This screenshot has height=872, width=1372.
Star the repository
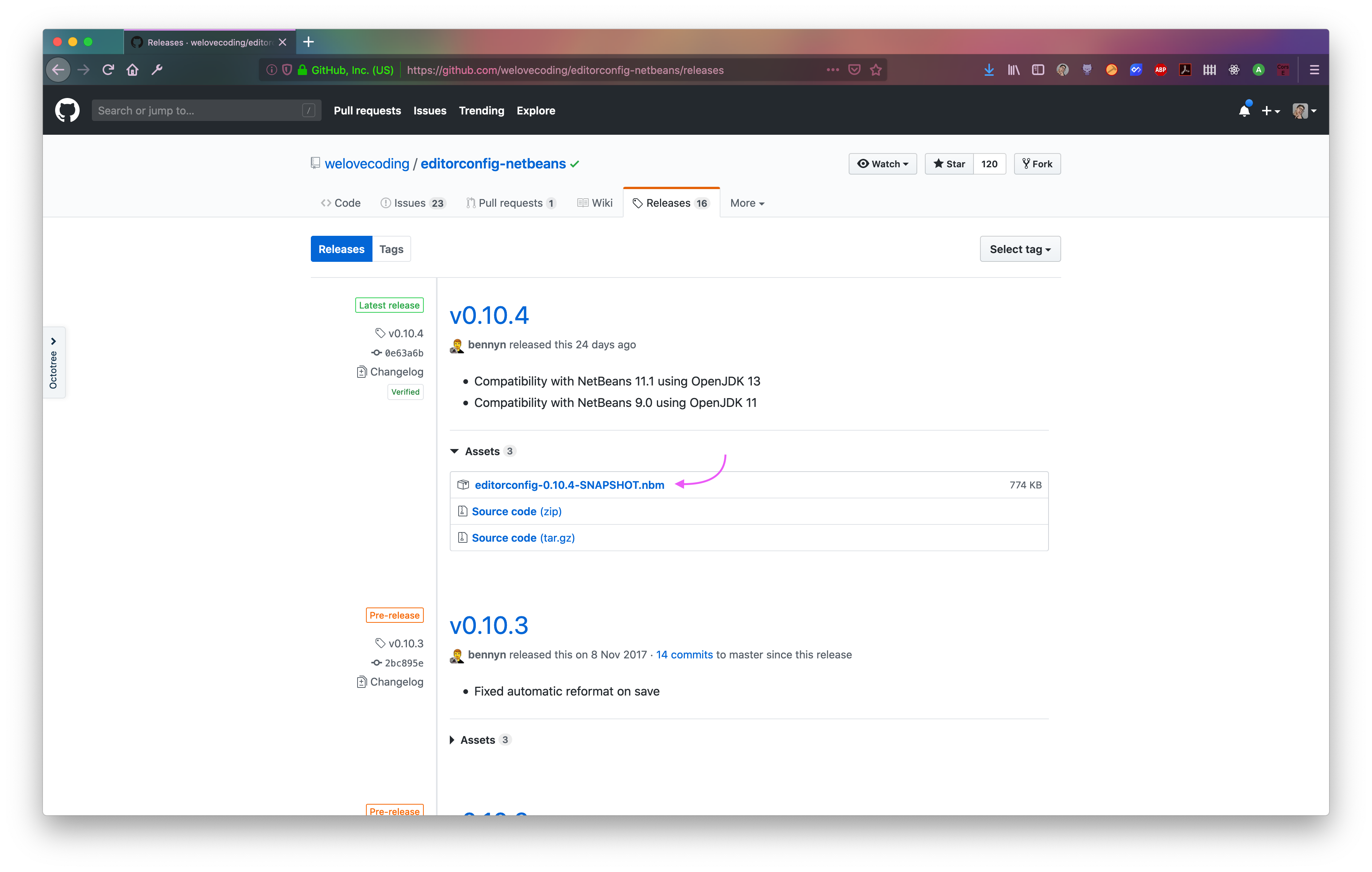click(949, 163)
